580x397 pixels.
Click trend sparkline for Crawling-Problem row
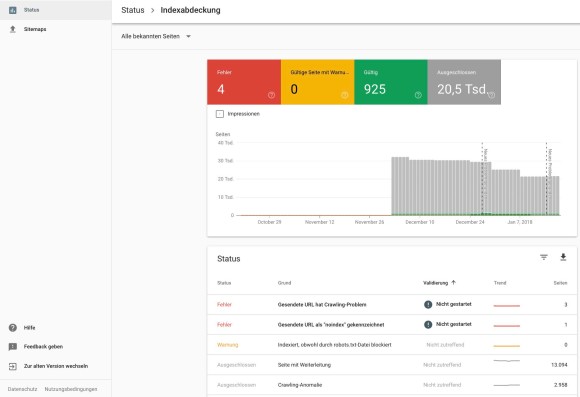[x=507, y=306]
